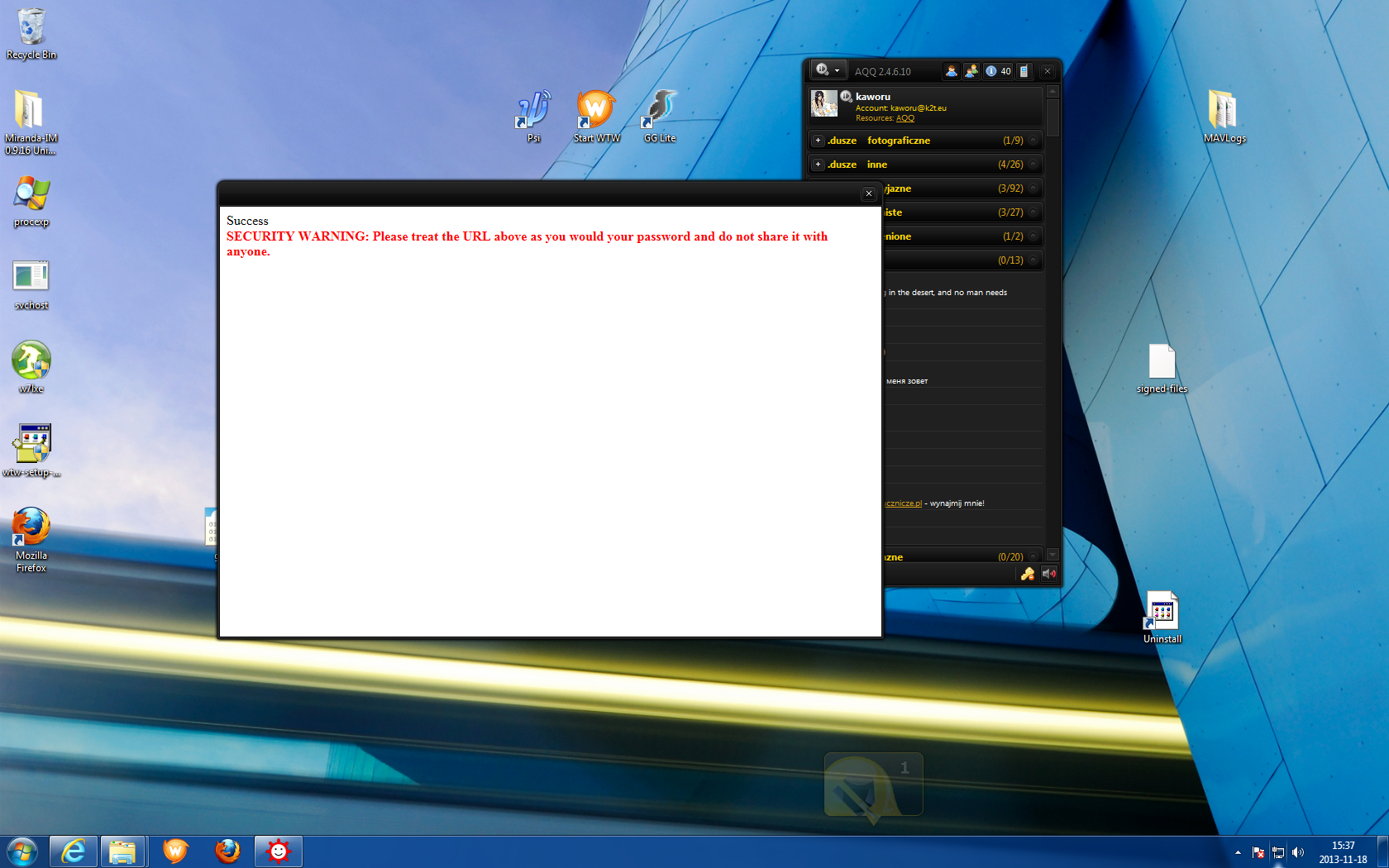Image resolution: width=1389 pixels, height=868 pixels.
Task: Expand the .dusze inne contact group
Action: tap(818, 165)
